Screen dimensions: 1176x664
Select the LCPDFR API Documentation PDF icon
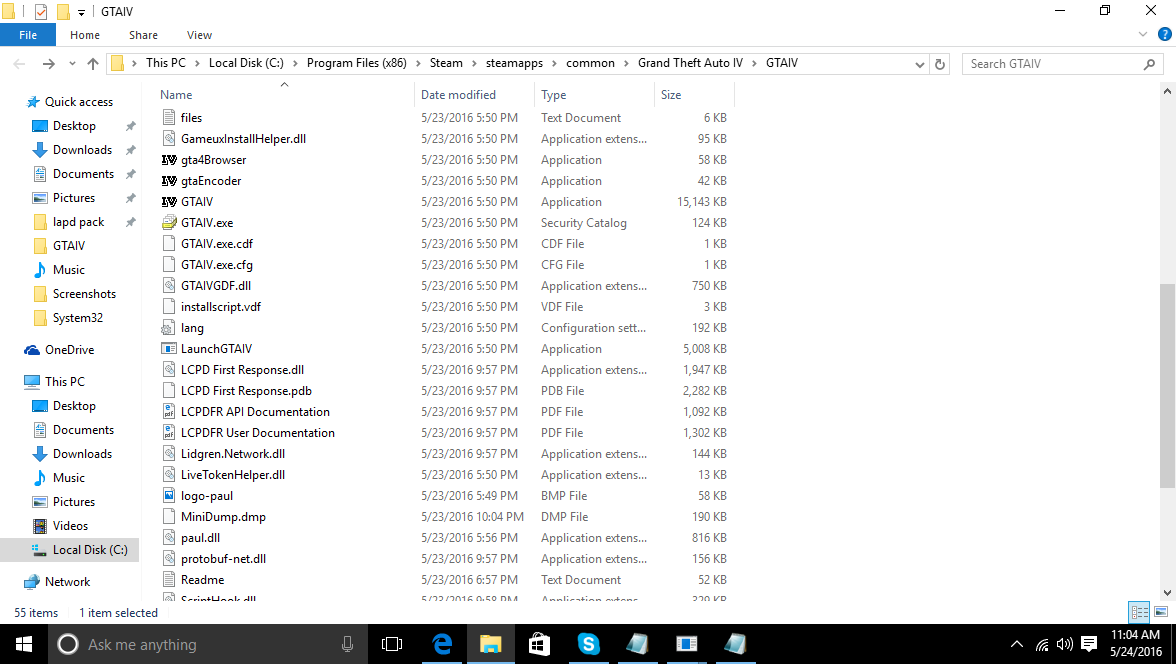[170, 412]
